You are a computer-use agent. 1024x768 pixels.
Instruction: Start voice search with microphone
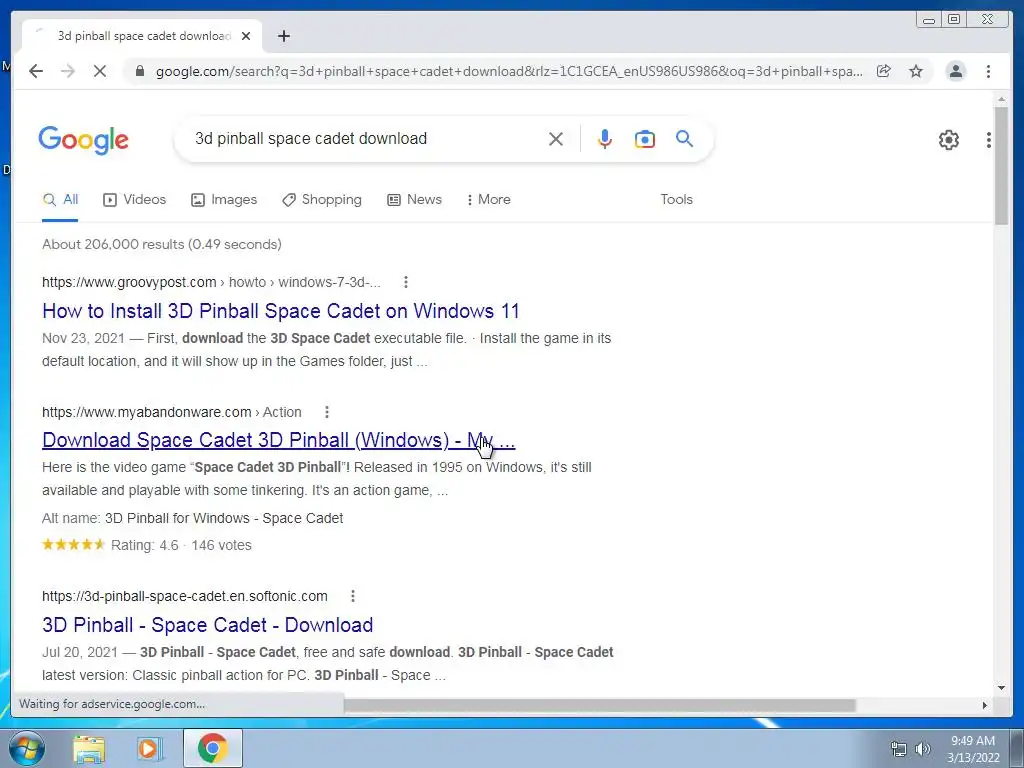pyautogui.click(x=605, y=138)
